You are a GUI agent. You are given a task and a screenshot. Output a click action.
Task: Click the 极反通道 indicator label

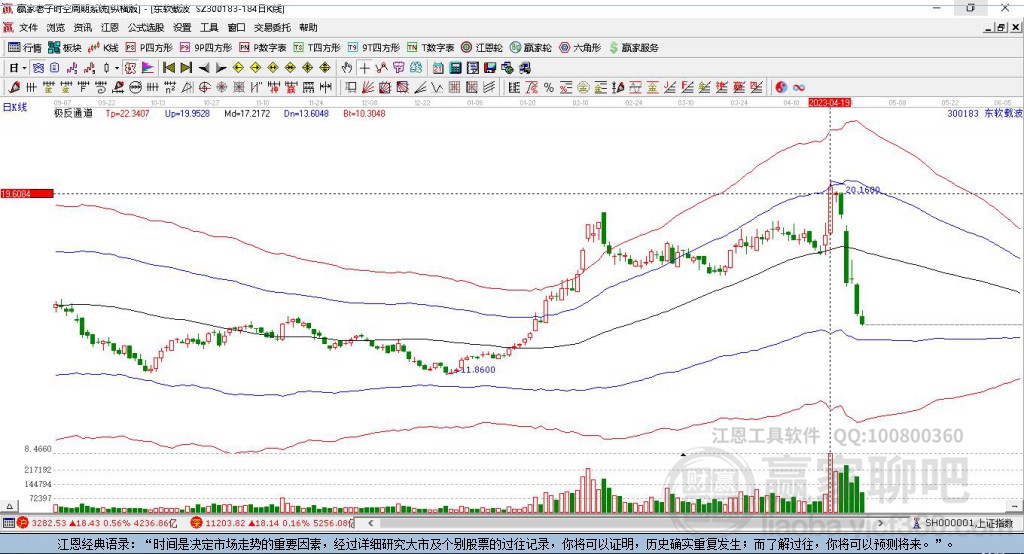(73, 113)
